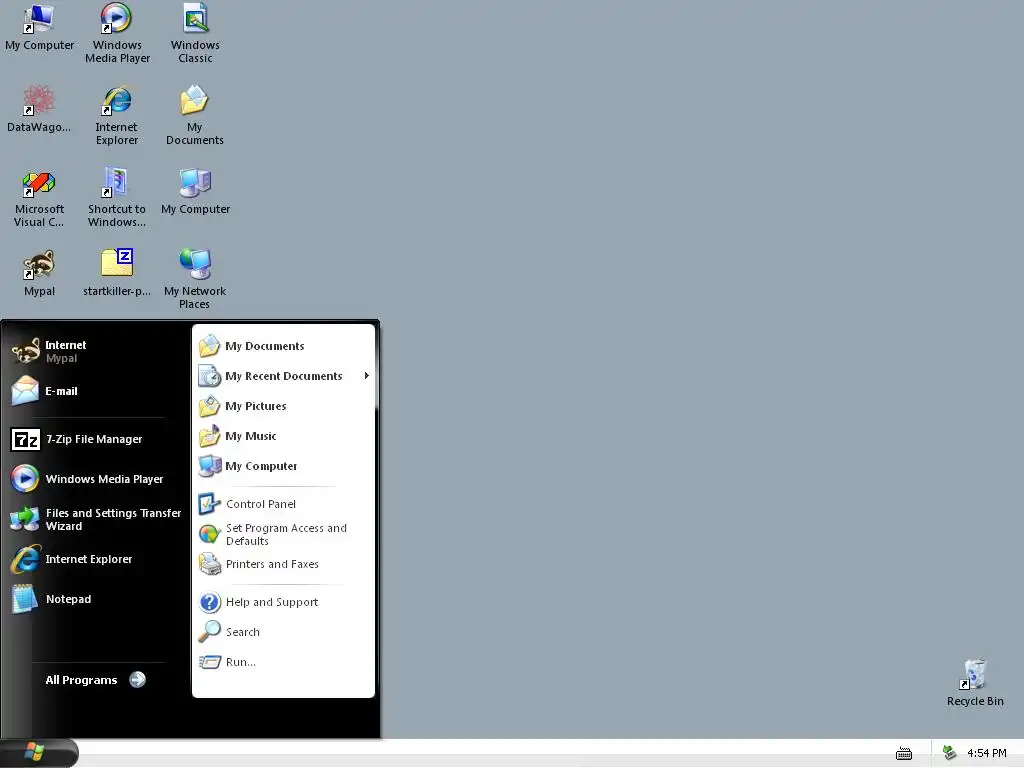Open the Start button with Windows flag

(38, 753)
